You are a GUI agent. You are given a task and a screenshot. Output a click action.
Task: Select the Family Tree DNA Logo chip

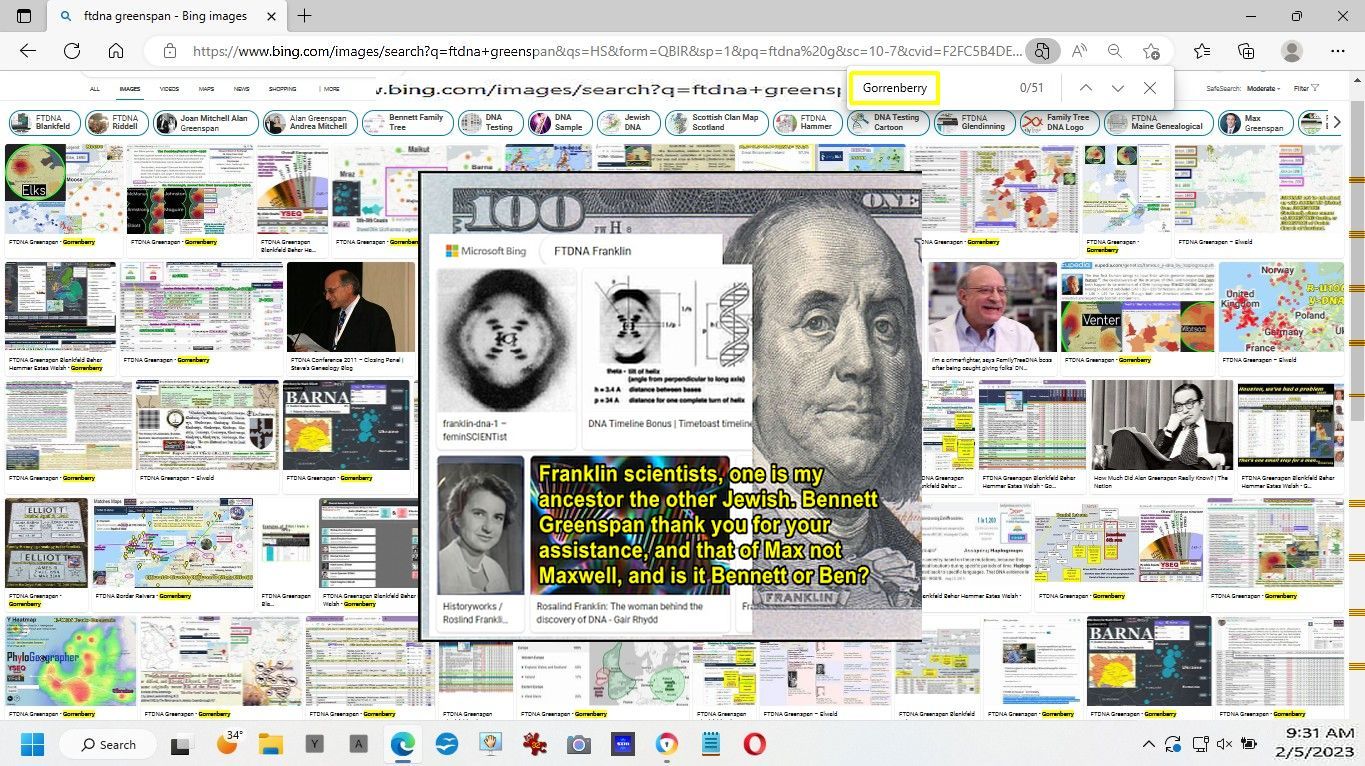pyautogui.click(x=1058, y=123)
